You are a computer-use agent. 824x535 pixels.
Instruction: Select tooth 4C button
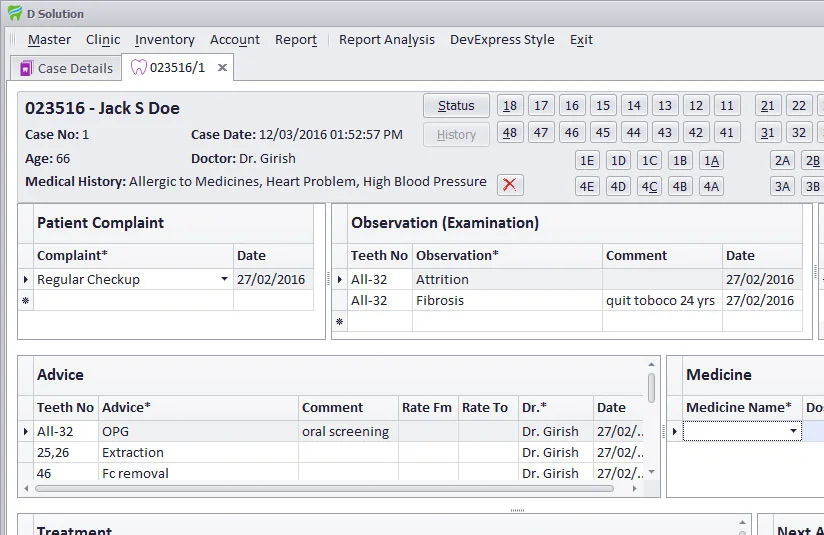649,186
